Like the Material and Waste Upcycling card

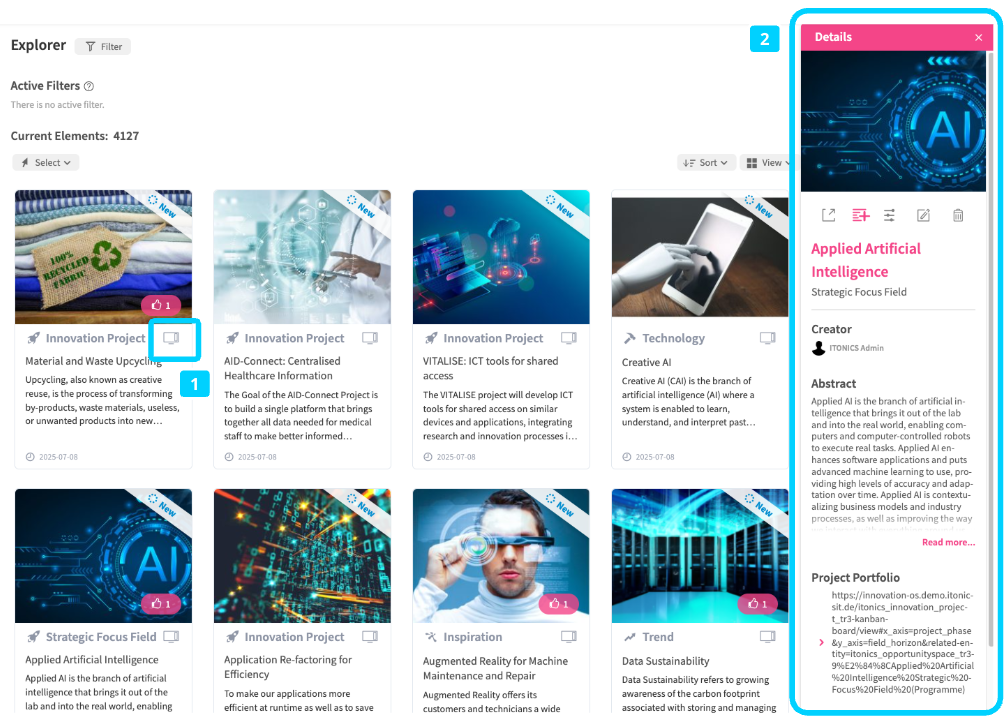coord(161,305)
